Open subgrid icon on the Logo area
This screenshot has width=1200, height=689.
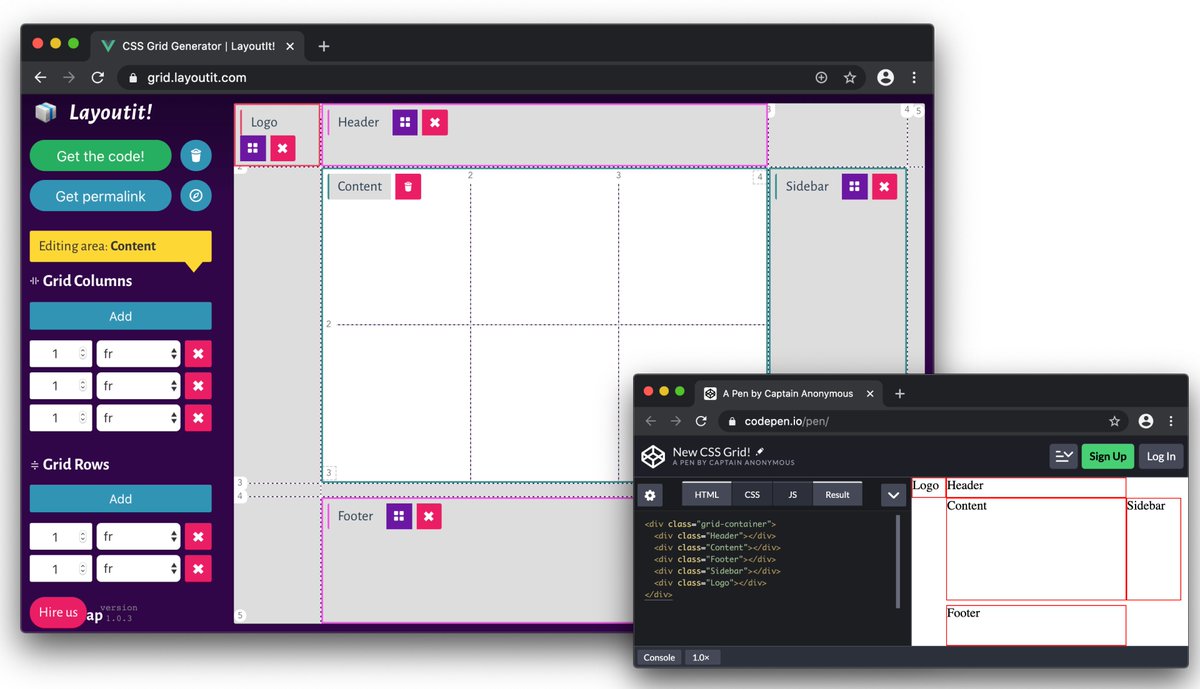pos(253,148)
